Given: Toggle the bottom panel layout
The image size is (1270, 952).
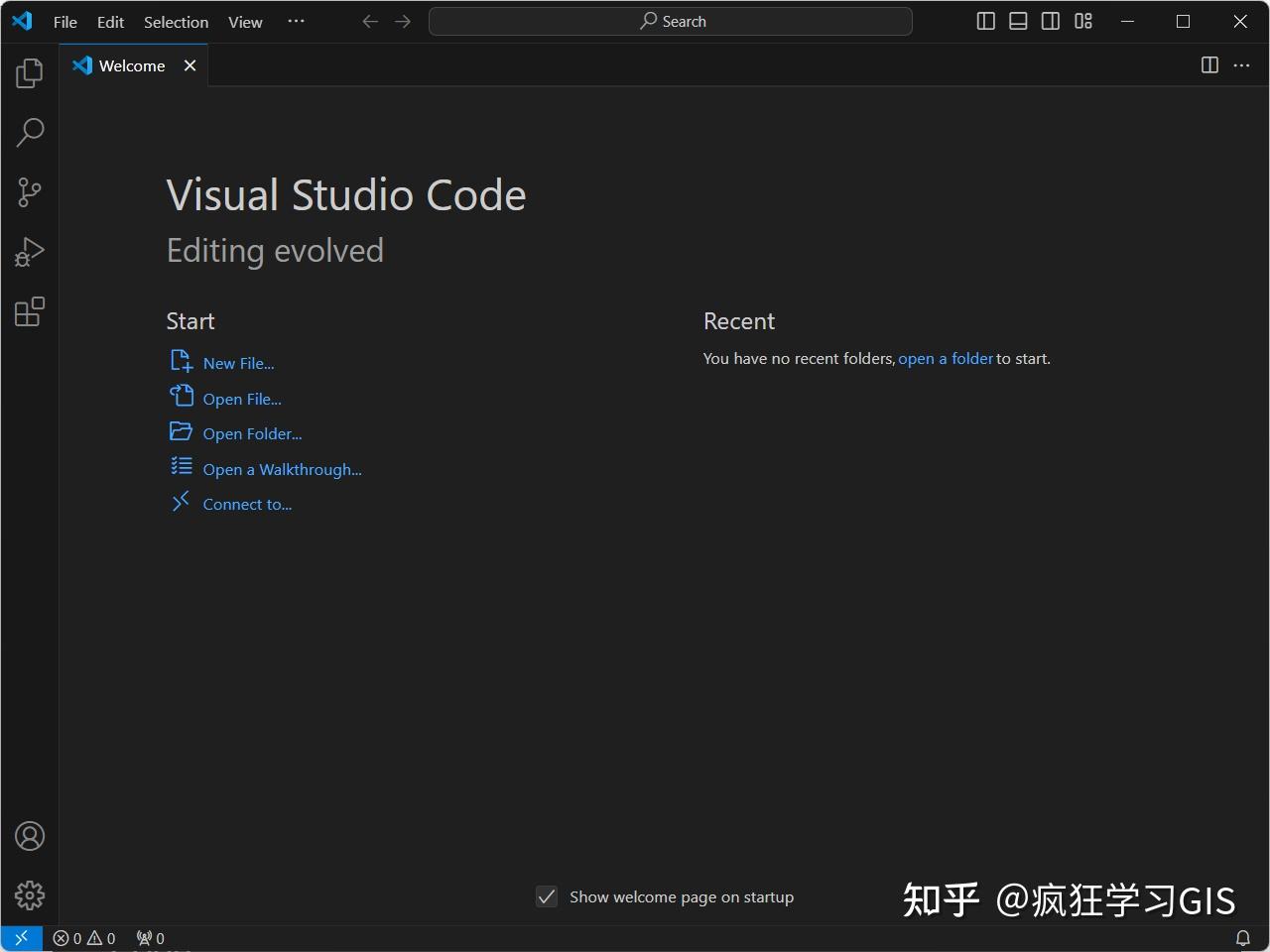Looking at the screenshot, I should coord(1017,21).
